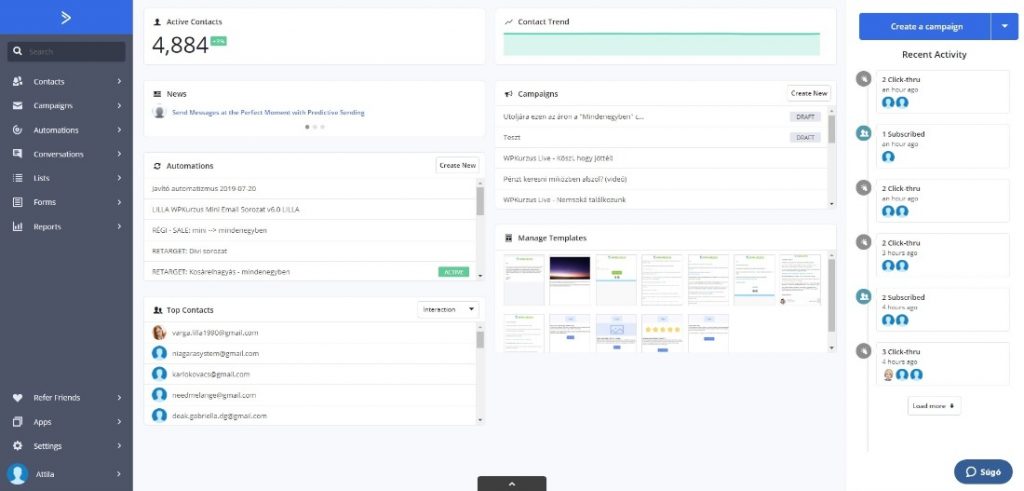The image size is (1024, 491).
Task: Click the sidebar search field
Action: 66,51
